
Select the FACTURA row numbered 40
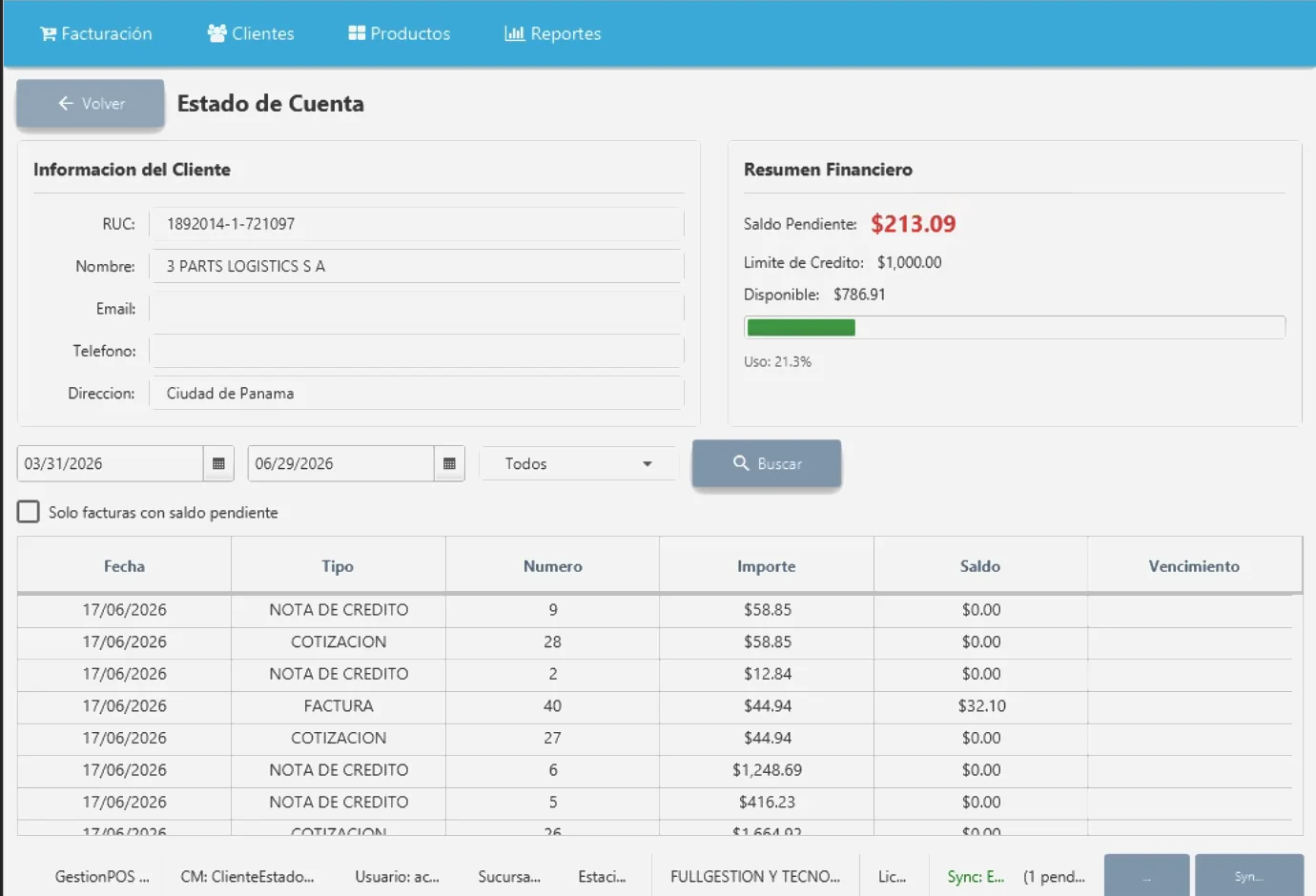654,706
